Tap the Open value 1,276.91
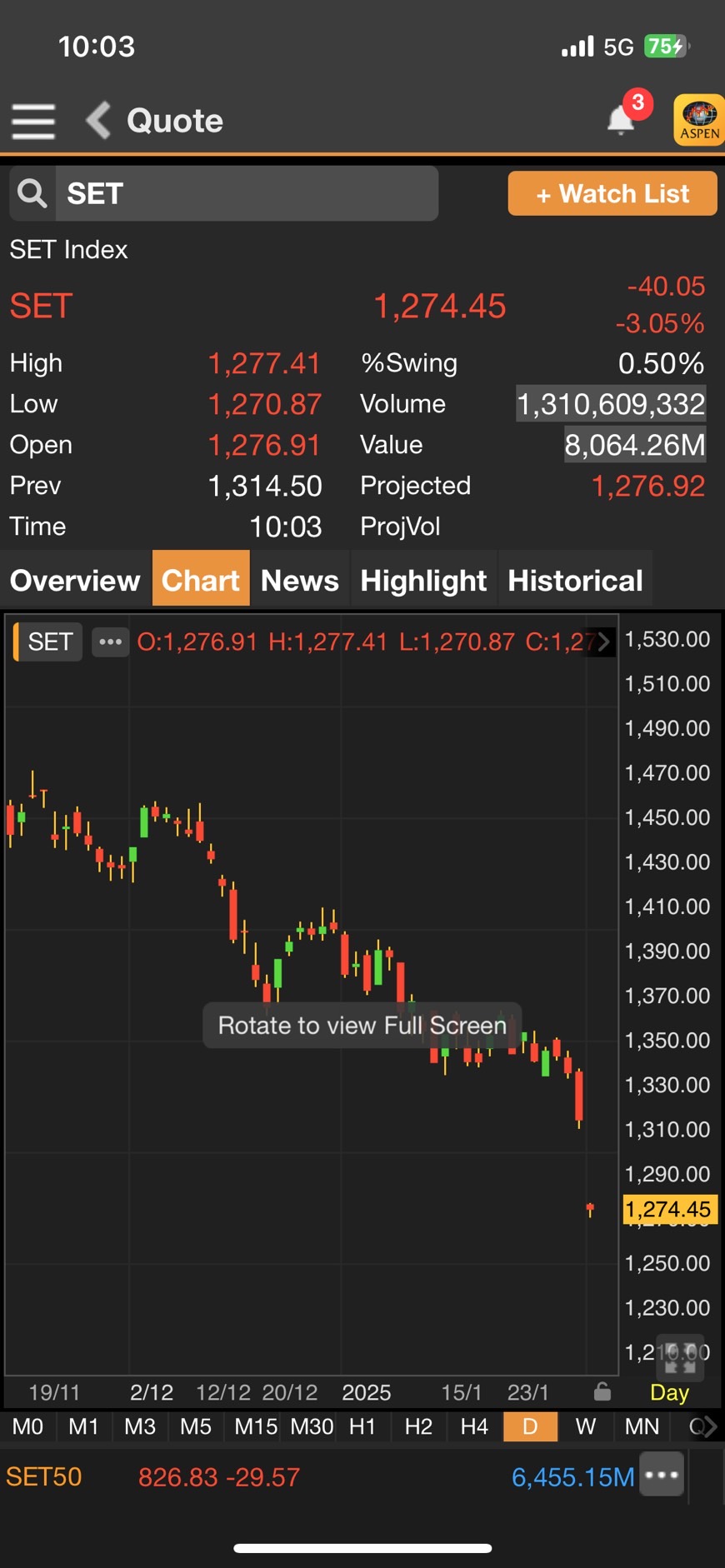Viewport: 725px width, 1568px height. coord(264,445)
